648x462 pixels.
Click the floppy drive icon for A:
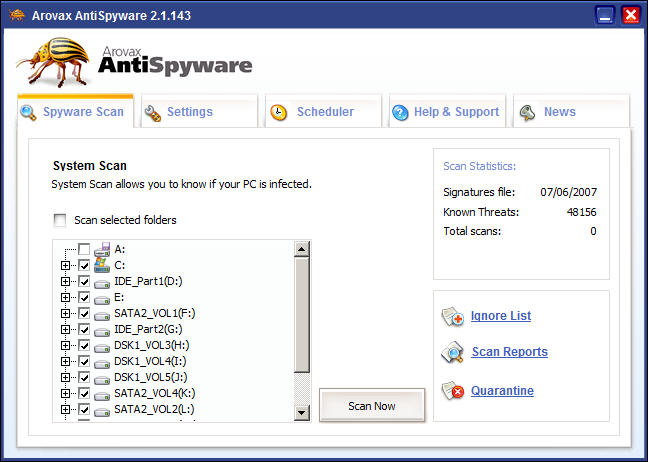pyautogui.click(x=102, y=249)
